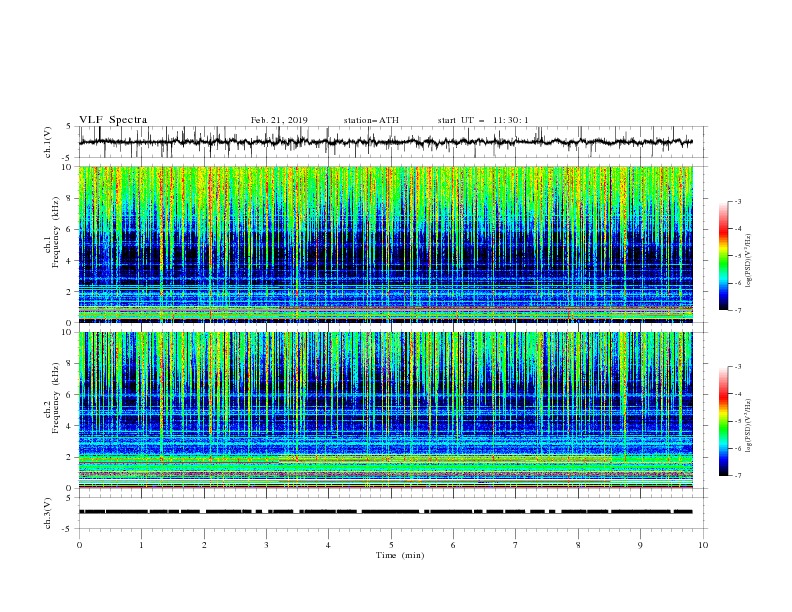Click the -5 tick on ch.3(V) axis
The width and height of the screenshot is (792, 612).
tap(68, 529)
